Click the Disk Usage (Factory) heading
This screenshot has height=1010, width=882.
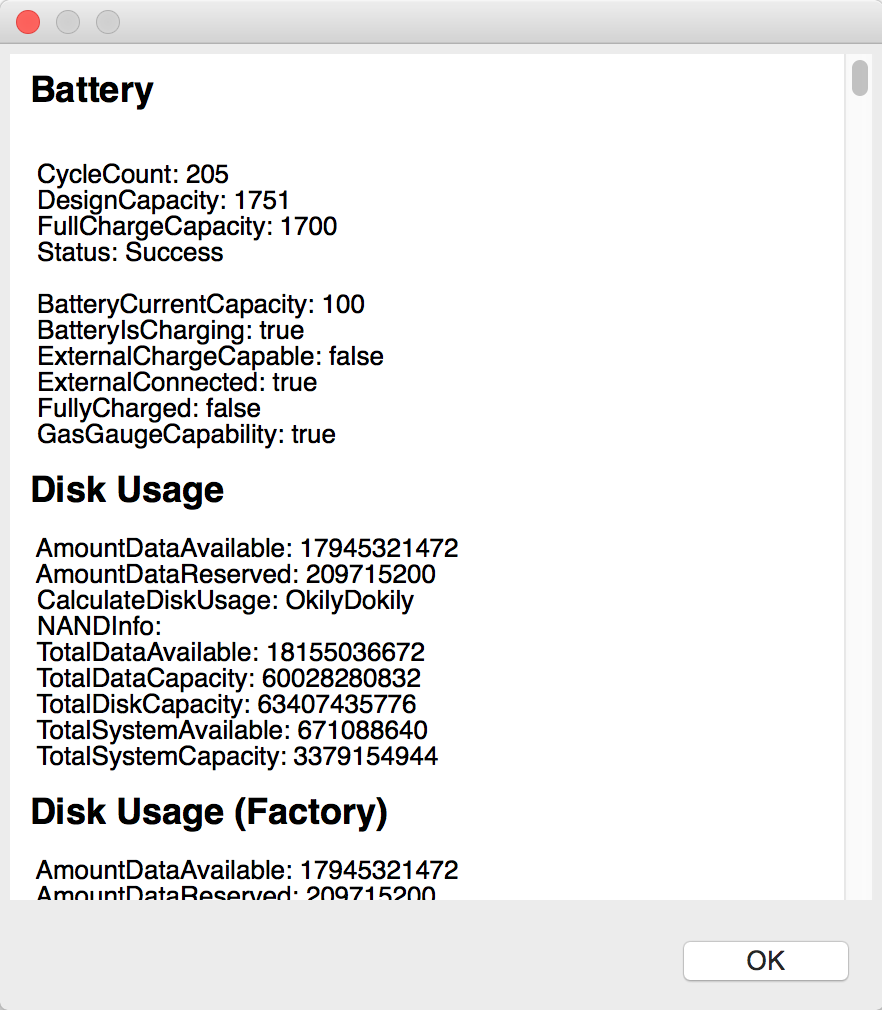tap(209, 812)
